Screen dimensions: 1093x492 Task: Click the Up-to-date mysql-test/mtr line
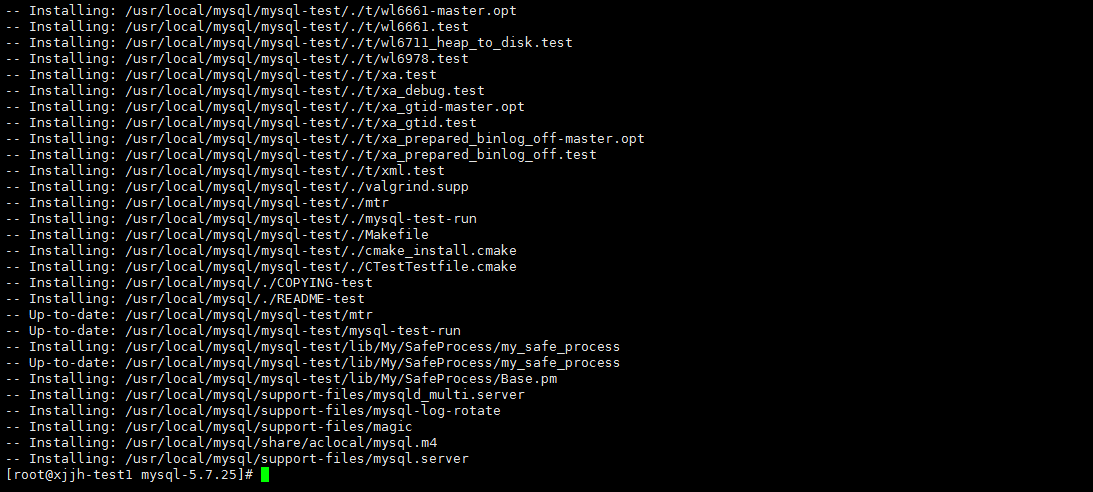point(189,315)
